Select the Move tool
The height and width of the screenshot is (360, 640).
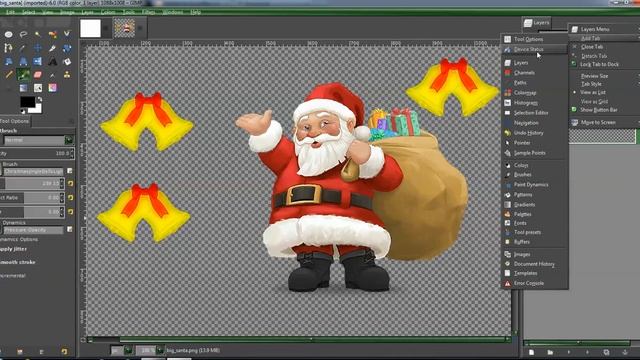(38, 48)
